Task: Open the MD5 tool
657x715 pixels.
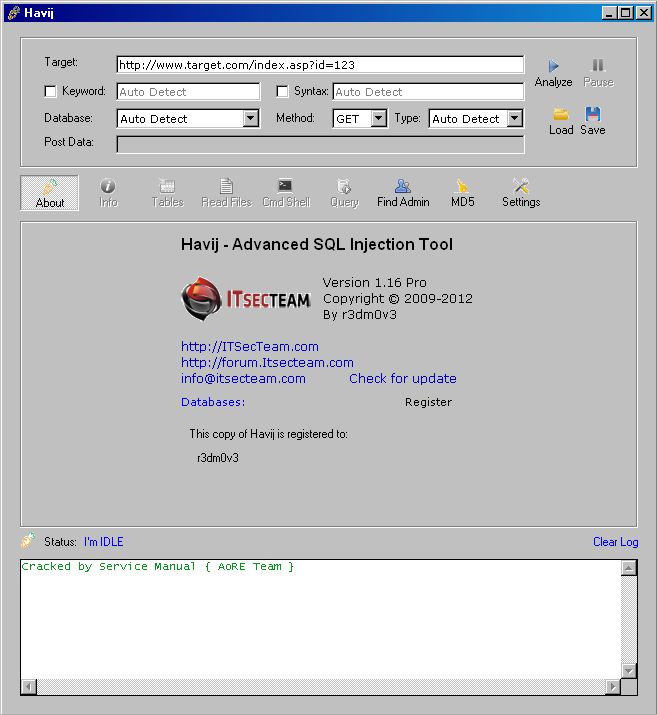Action: tap(462, 186)
